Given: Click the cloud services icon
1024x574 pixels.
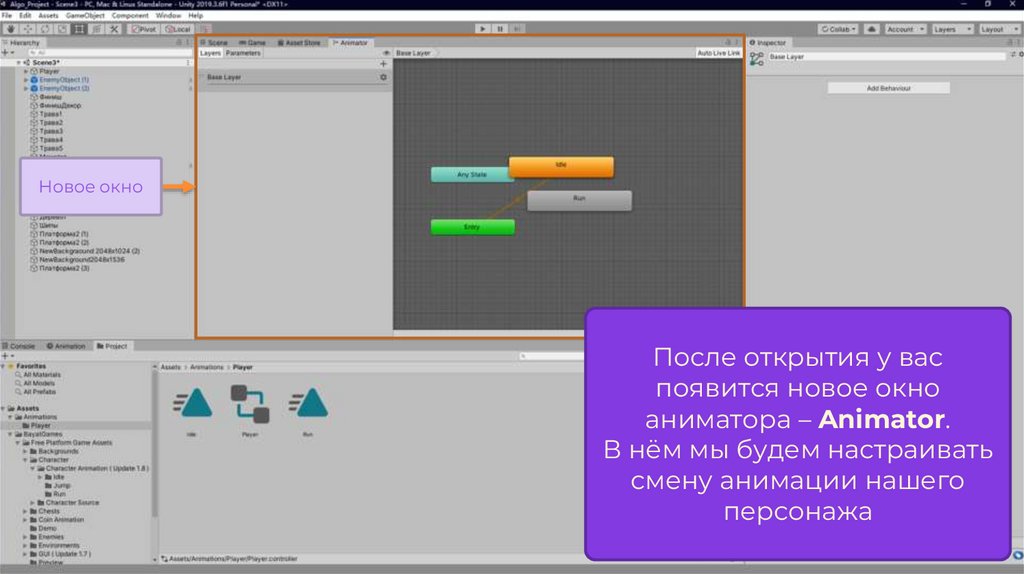Looking at the screenshot, I should point(872,29).
